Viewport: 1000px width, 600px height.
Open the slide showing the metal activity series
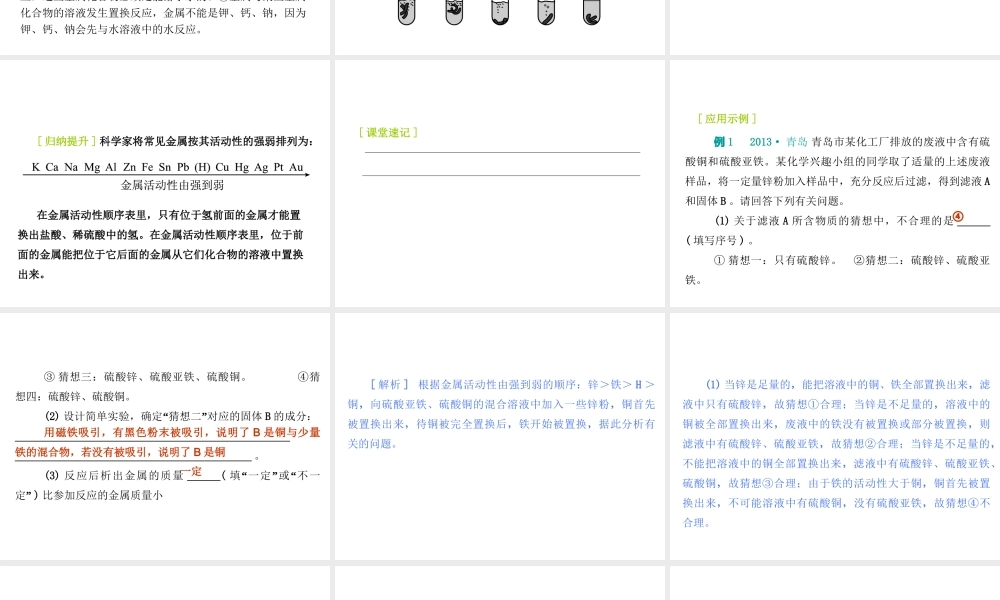(165, 183)
